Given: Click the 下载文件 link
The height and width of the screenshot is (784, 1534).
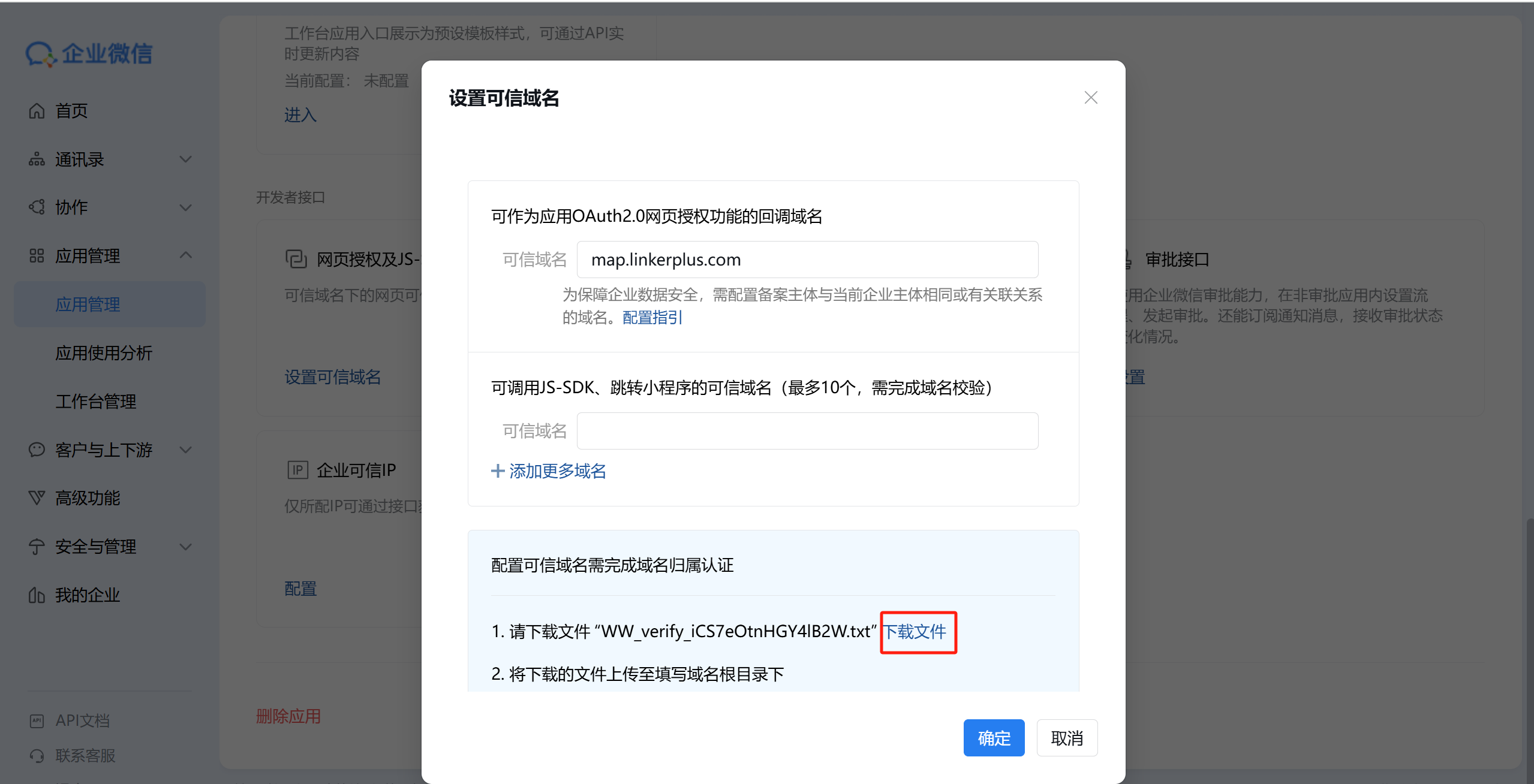Looking at the screenshot, I should coord(915,632).
